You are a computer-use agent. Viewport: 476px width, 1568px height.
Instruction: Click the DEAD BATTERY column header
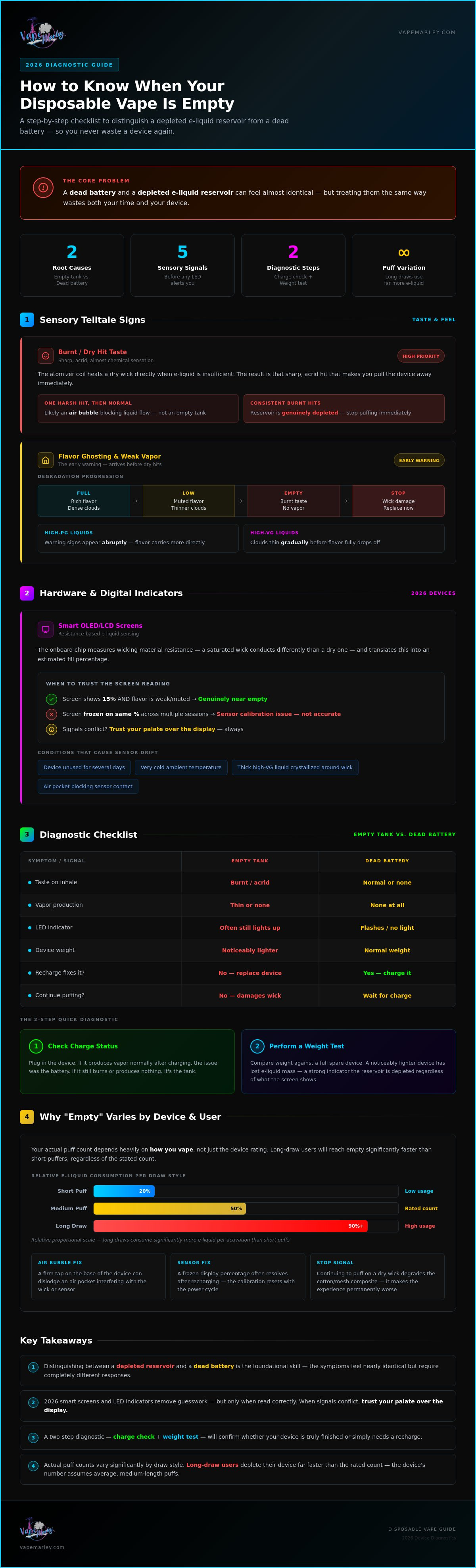point(387,861)
